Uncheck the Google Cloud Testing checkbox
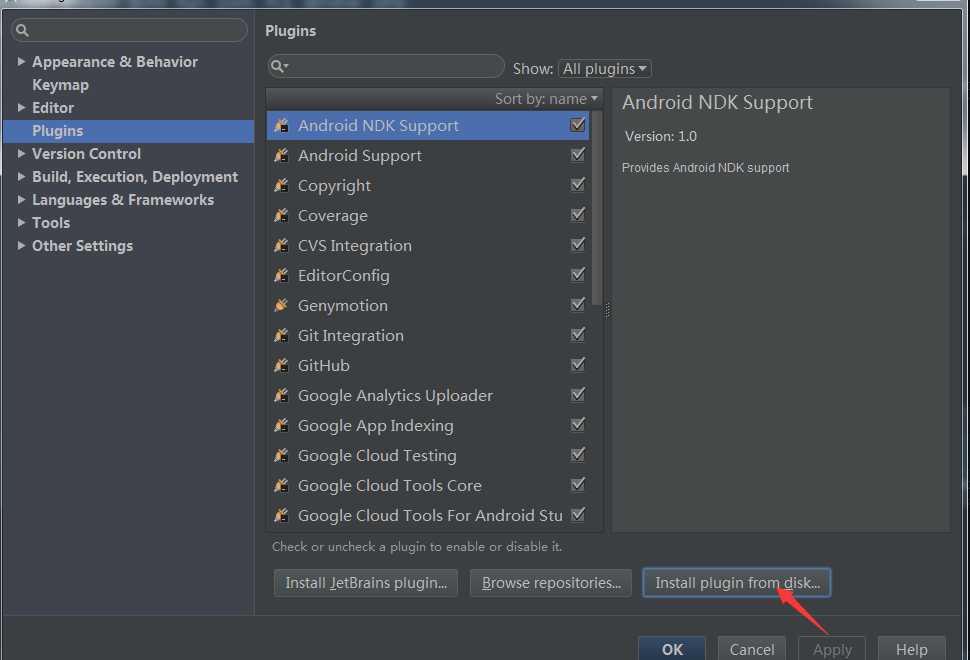 coord(578,455)
